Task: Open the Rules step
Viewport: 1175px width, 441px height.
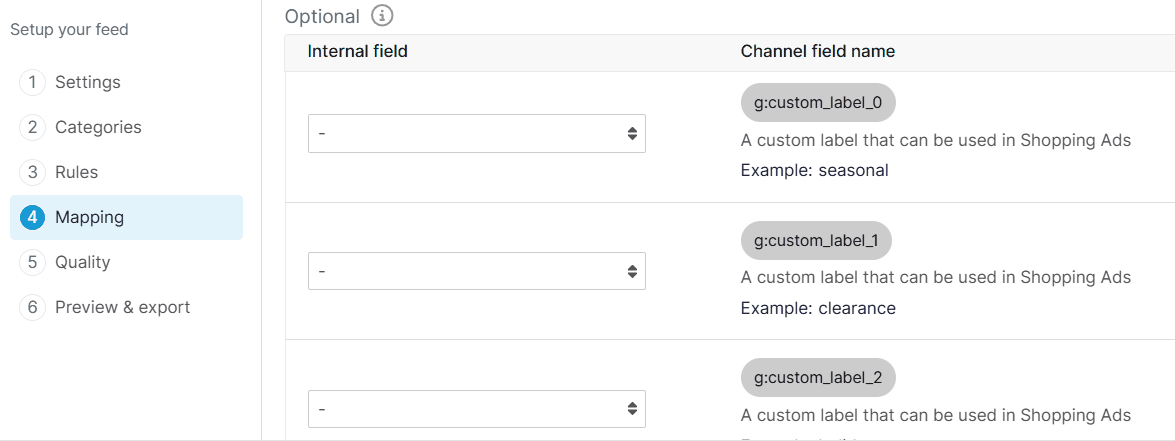Action: click(76, 172)
